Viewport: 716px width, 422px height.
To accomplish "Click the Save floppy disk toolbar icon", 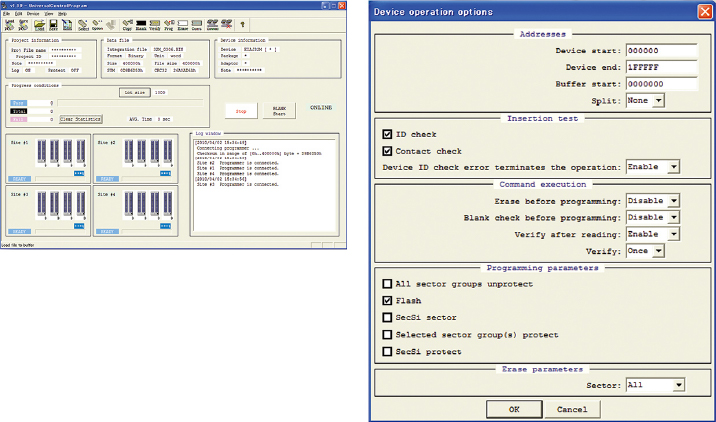I will click(x=53, y=25).
